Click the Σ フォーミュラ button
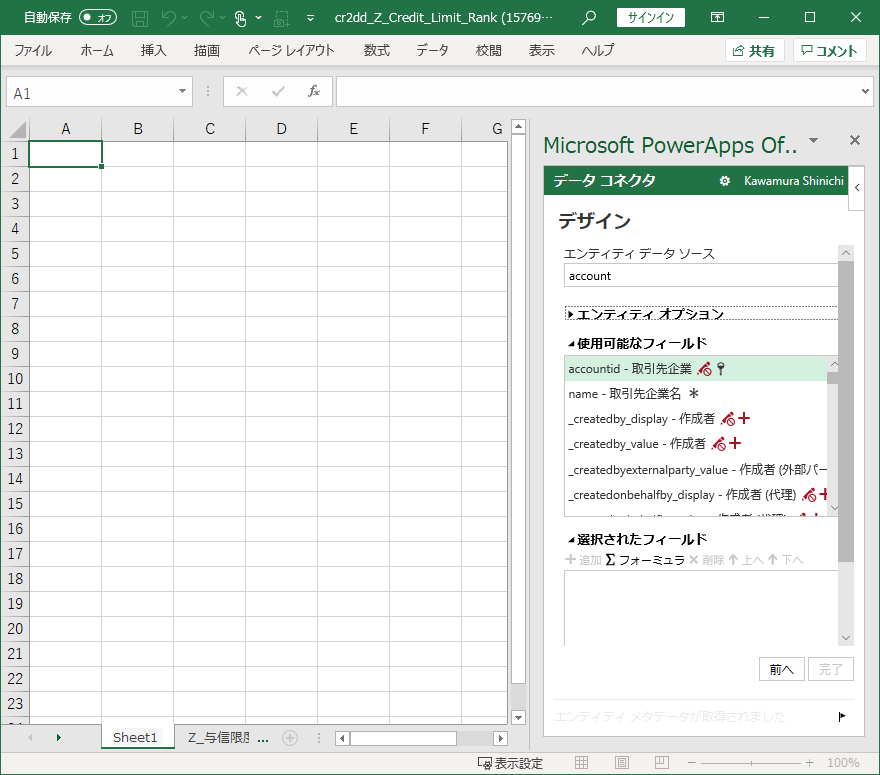Viewport: 880px width, 775px height. [x=645, y=560]
